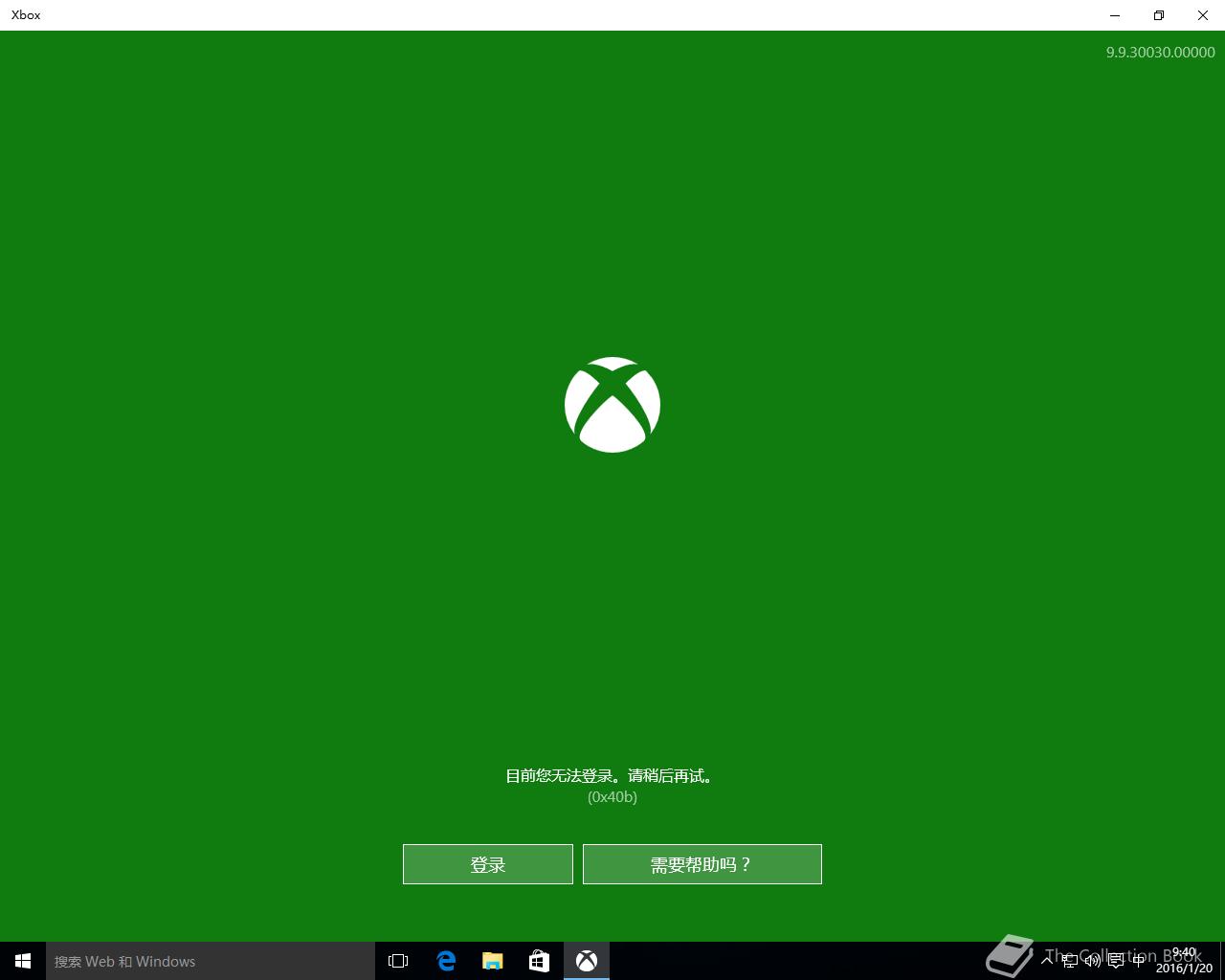Open the clock showing 9:40 2016/1/20
1225x980 pixels.
pos(1184,961)
